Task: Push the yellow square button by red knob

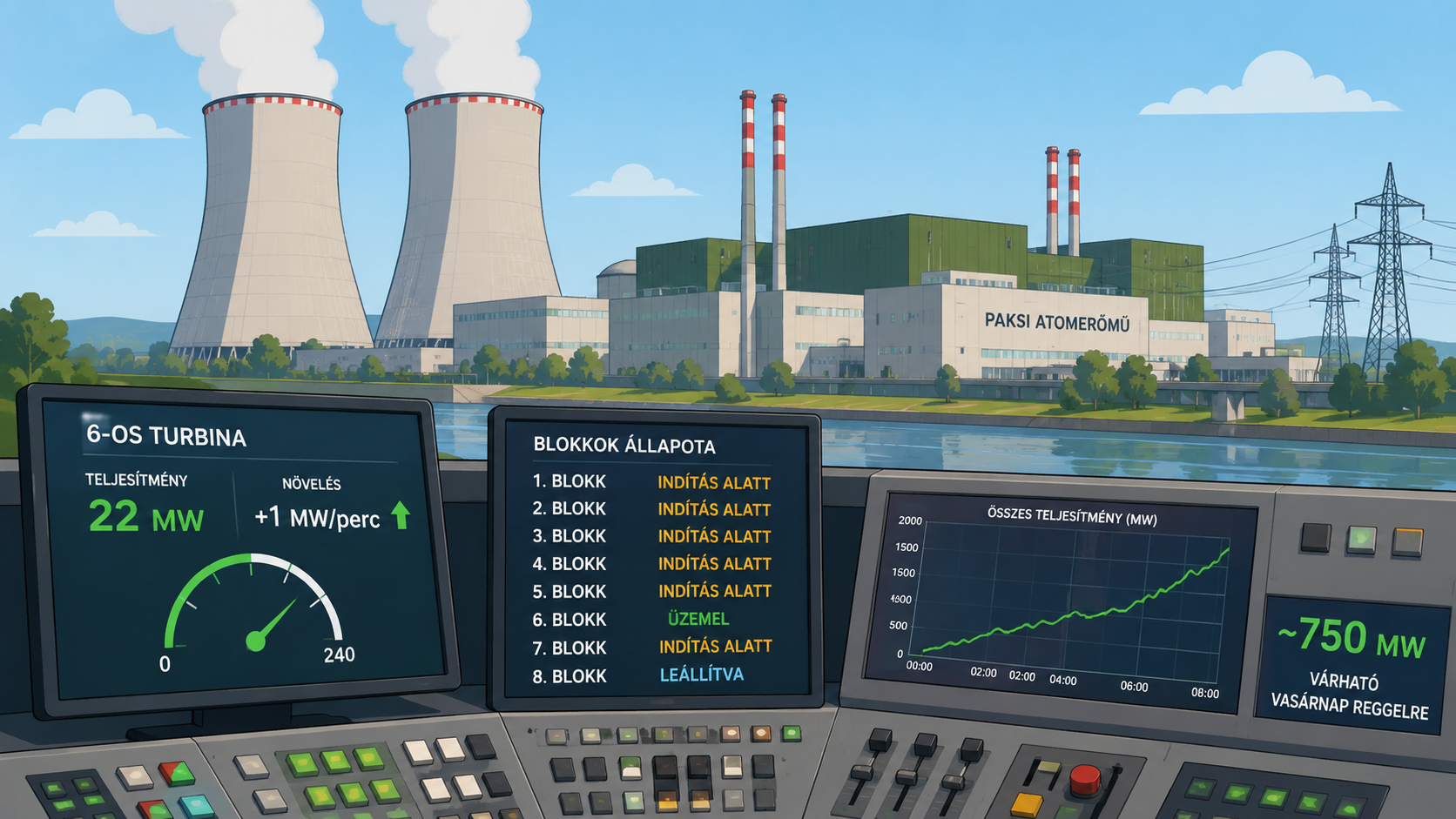Action: tap(1026, 803)
